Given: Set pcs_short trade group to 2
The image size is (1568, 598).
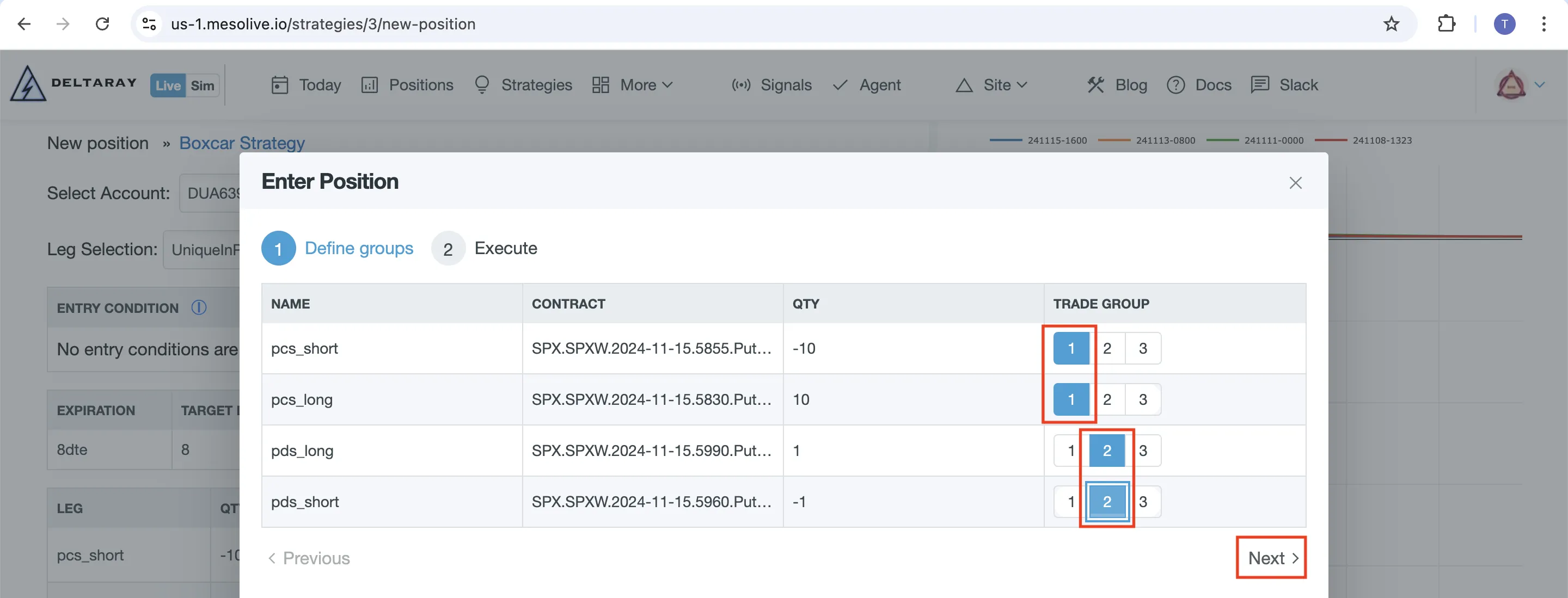Looking at the screenshot, I should (x=1107, y=349).
